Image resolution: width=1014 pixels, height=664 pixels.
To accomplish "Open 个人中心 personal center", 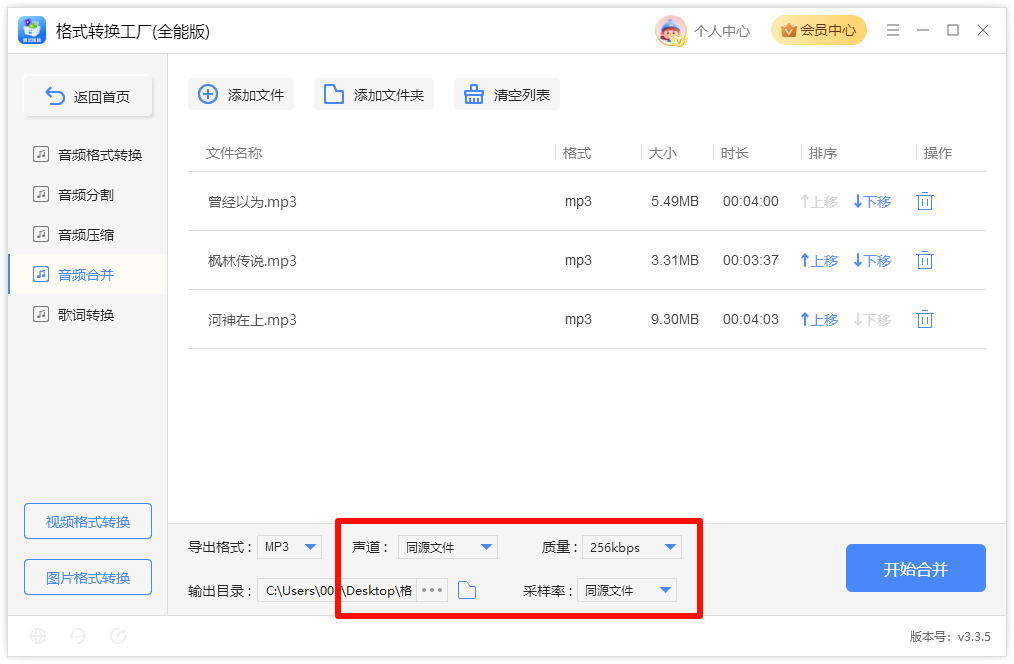I will [x=722, y=31].
